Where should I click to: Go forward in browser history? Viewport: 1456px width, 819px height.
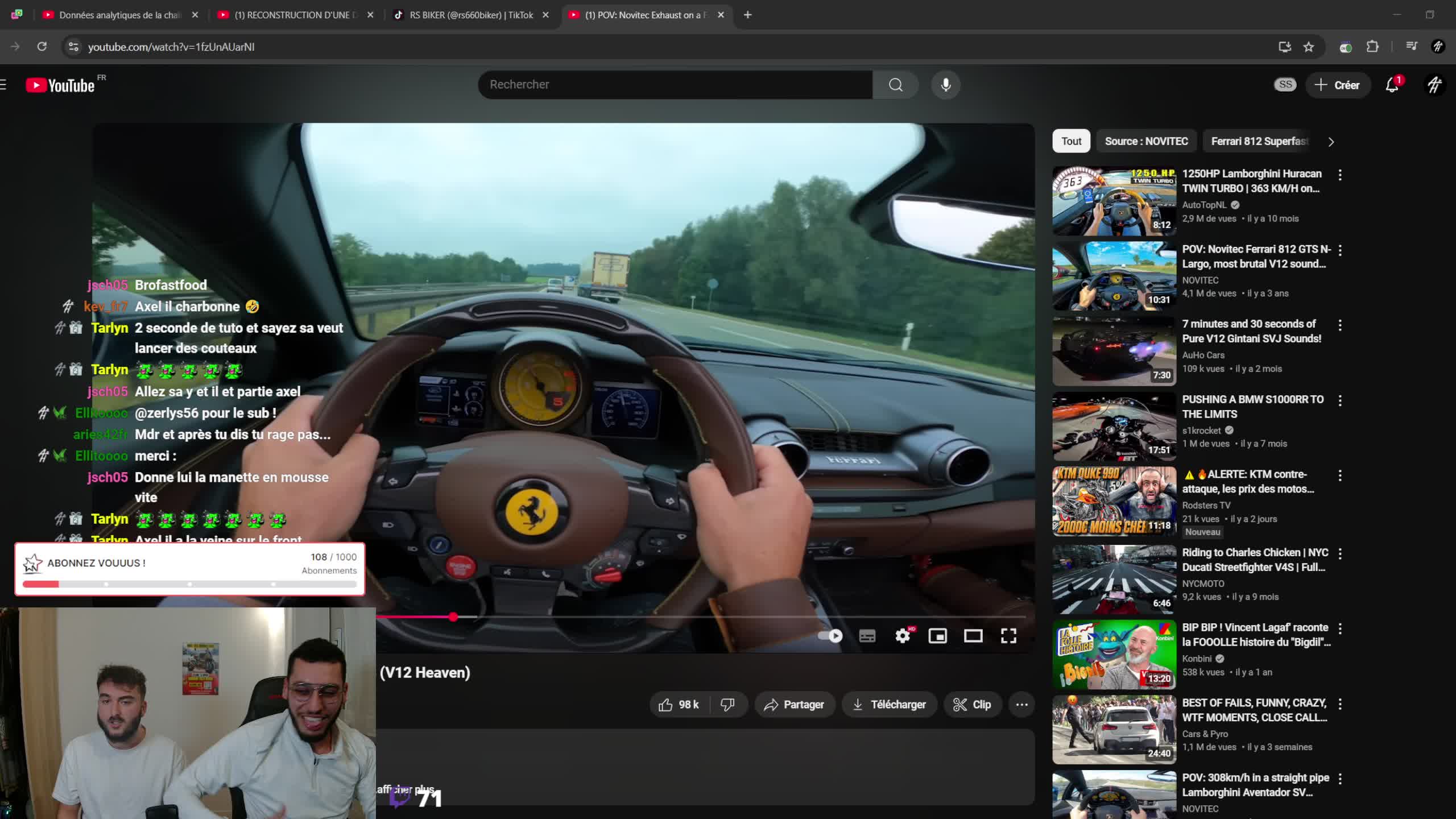click(15, 47)
